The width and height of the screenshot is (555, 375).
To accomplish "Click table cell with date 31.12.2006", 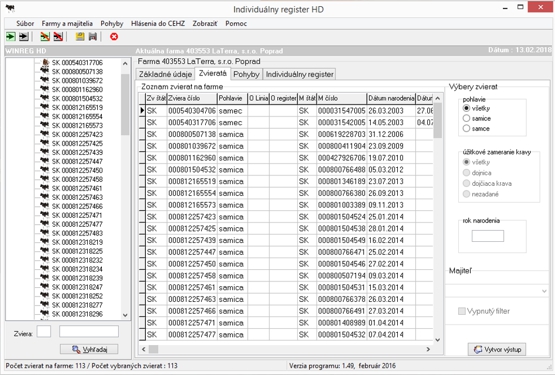I will [391, 134].
